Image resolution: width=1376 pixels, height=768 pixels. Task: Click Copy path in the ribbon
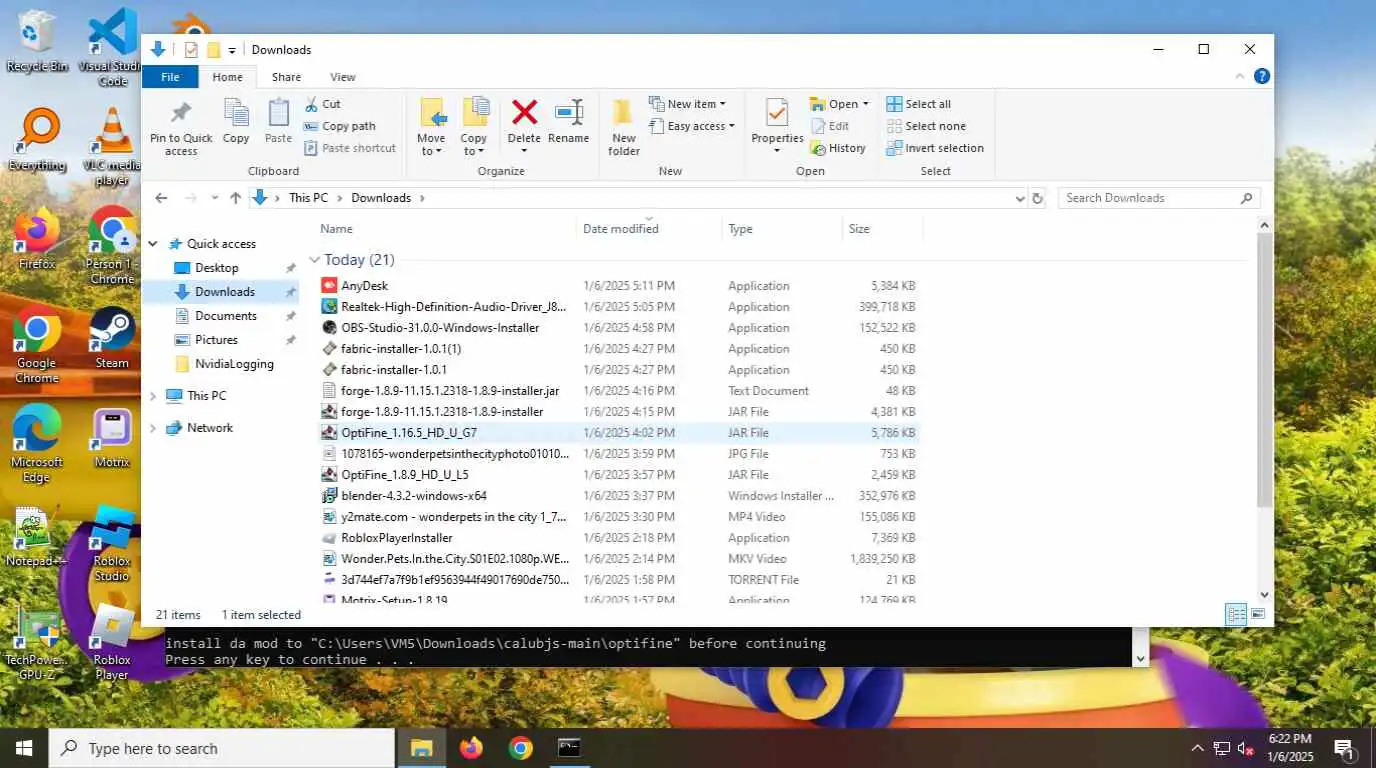[x=339, y=126]
